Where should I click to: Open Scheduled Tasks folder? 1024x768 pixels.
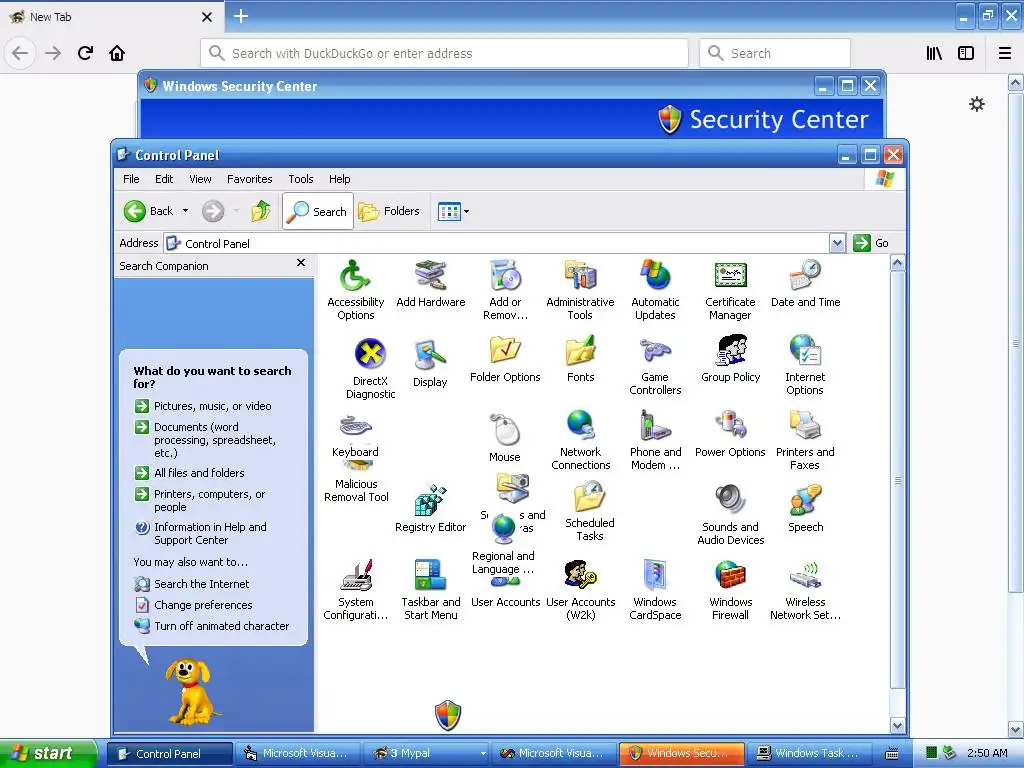[590, 511]
